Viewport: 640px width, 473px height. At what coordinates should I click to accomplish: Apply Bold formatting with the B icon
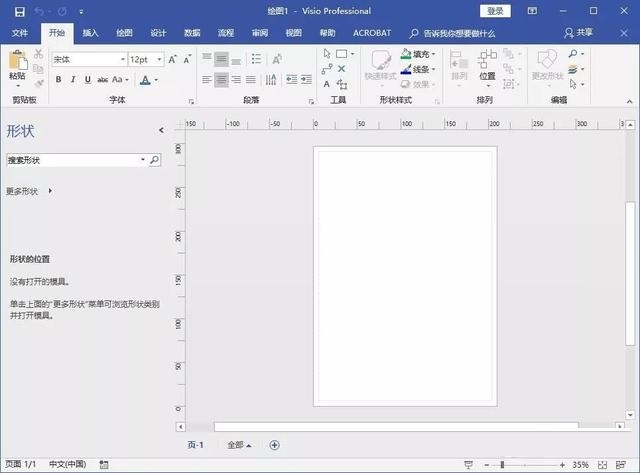59,80
